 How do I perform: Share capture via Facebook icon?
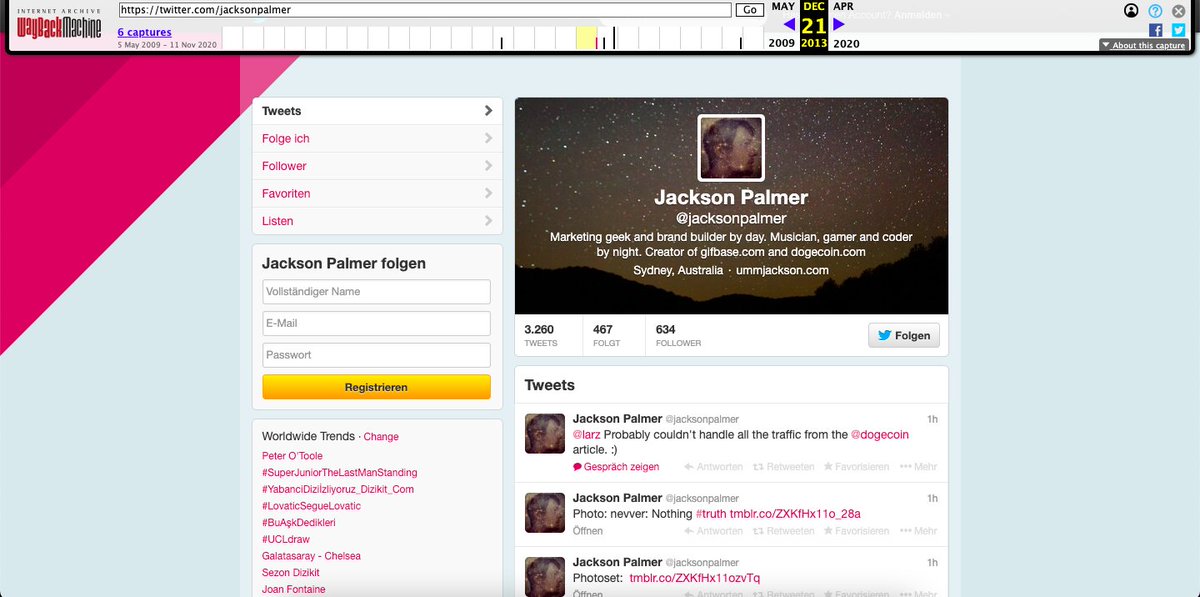point(1155,31)
